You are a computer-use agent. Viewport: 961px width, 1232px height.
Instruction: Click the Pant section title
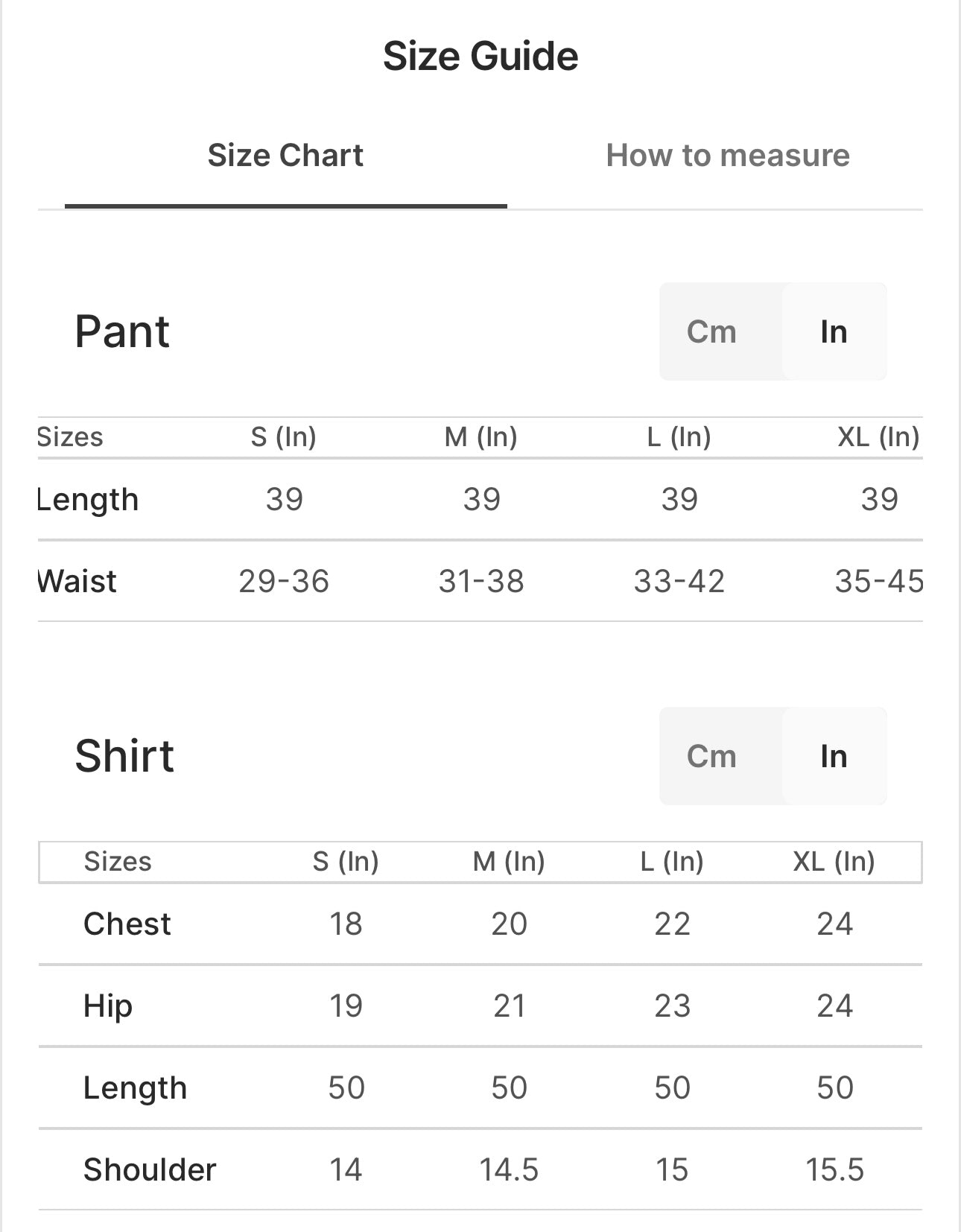point(122,331)
